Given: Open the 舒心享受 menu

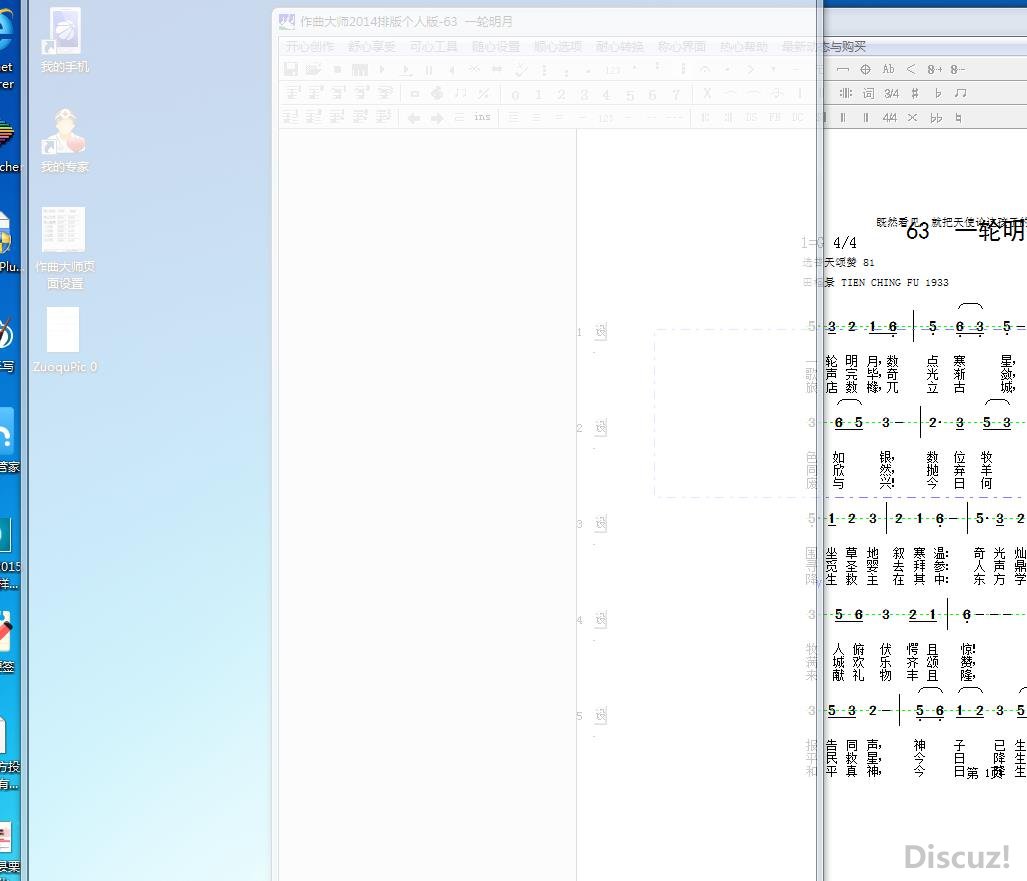Looking at the screenshot, I should 371,47.
